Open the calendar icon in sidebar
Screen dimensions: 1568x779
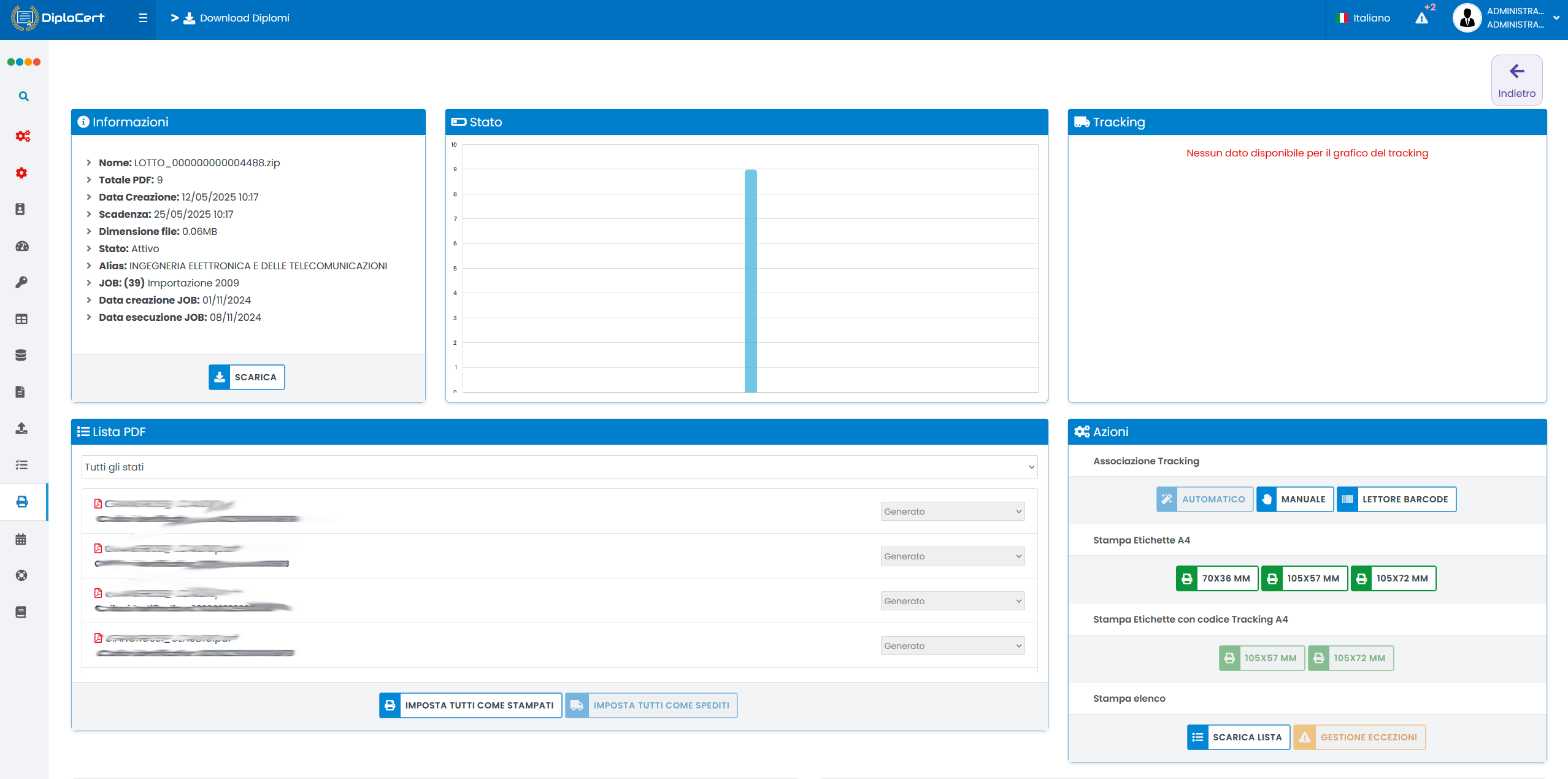(21, 539)
